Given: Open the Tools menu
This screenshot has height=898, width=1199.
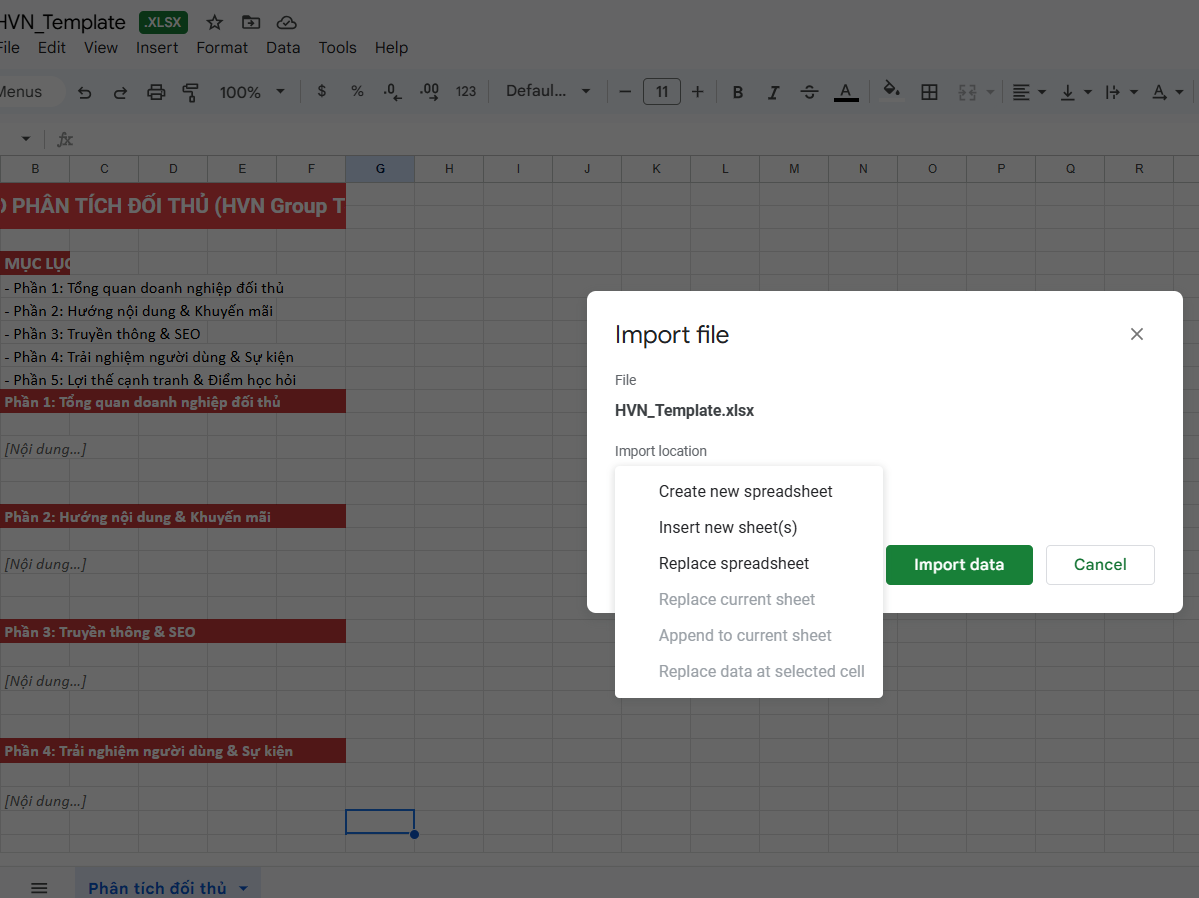Looking at the screenshot, I should 337,47.
